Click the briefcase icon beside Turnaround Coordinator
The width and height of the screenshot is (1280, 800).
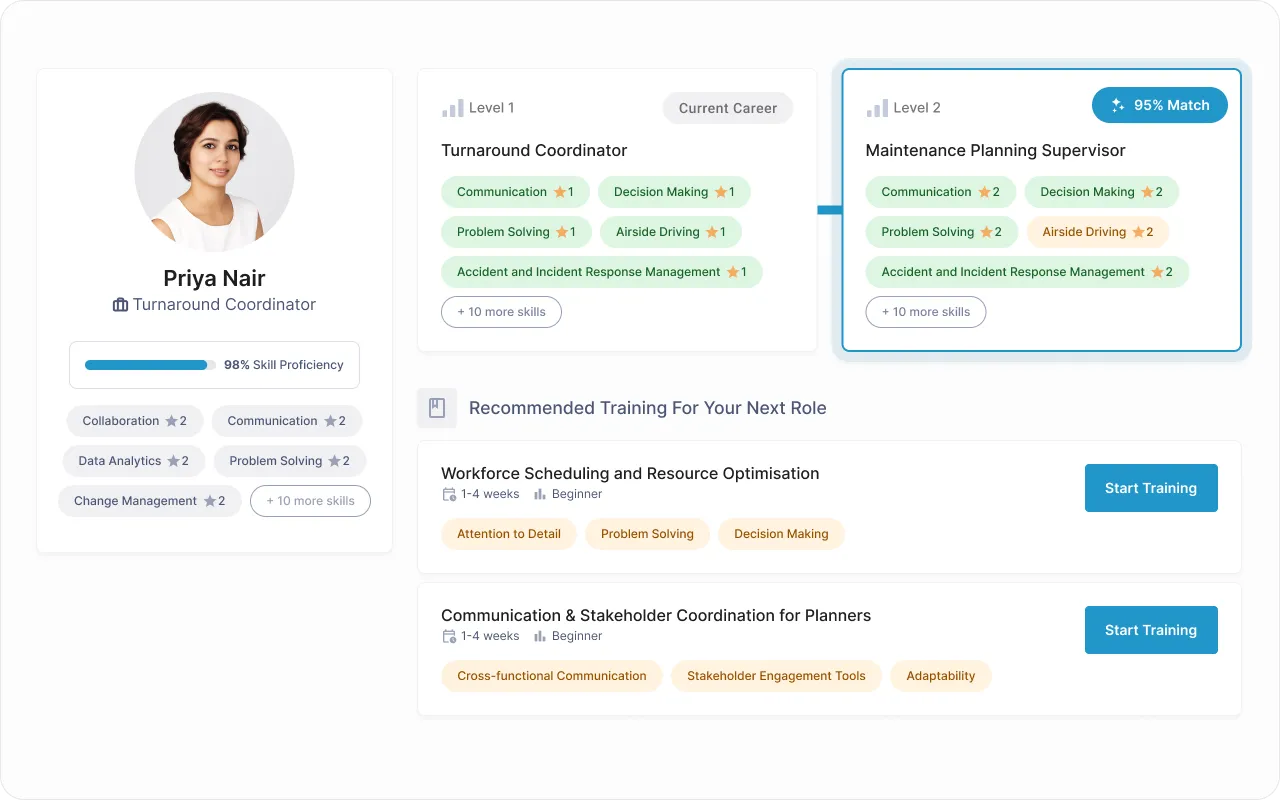pyautogui.click(x=120, y=305)
